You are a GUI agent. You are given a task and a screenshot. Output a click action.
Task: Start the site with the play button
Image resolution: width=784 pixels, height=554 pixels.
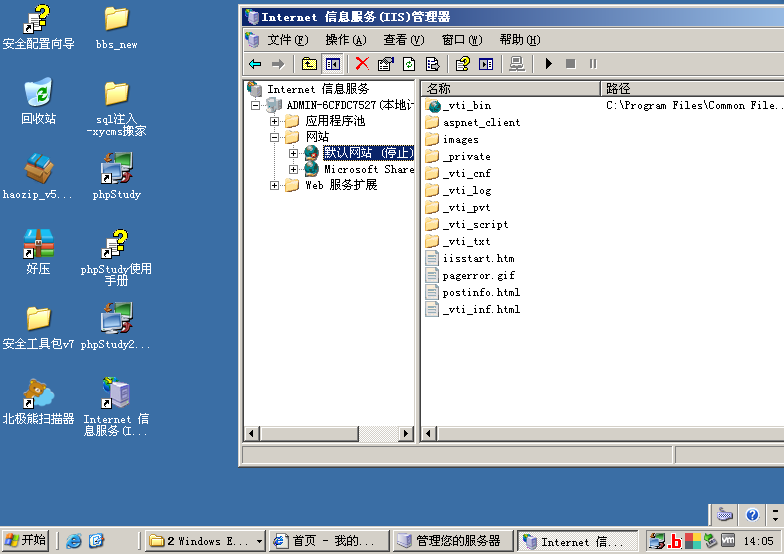click(548, 64)
